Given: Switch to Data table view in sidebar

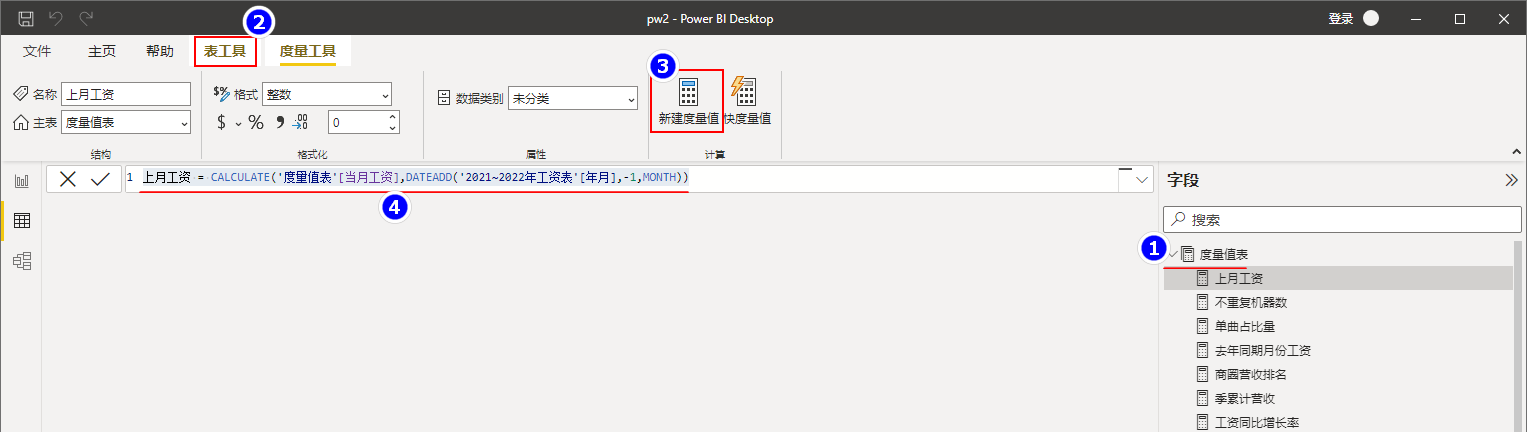Looking at the screenshot, I should point(21,221).
